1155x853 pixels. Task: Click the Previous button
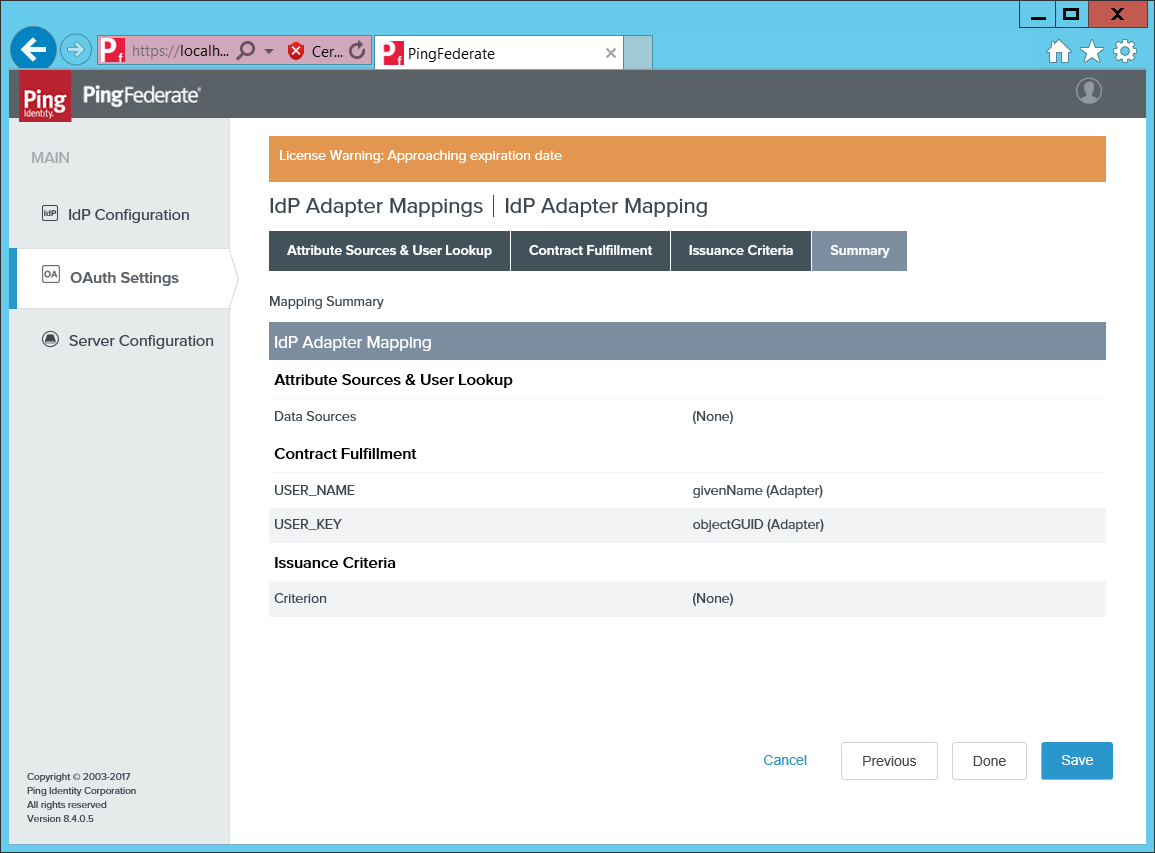(x=889, y=761)
